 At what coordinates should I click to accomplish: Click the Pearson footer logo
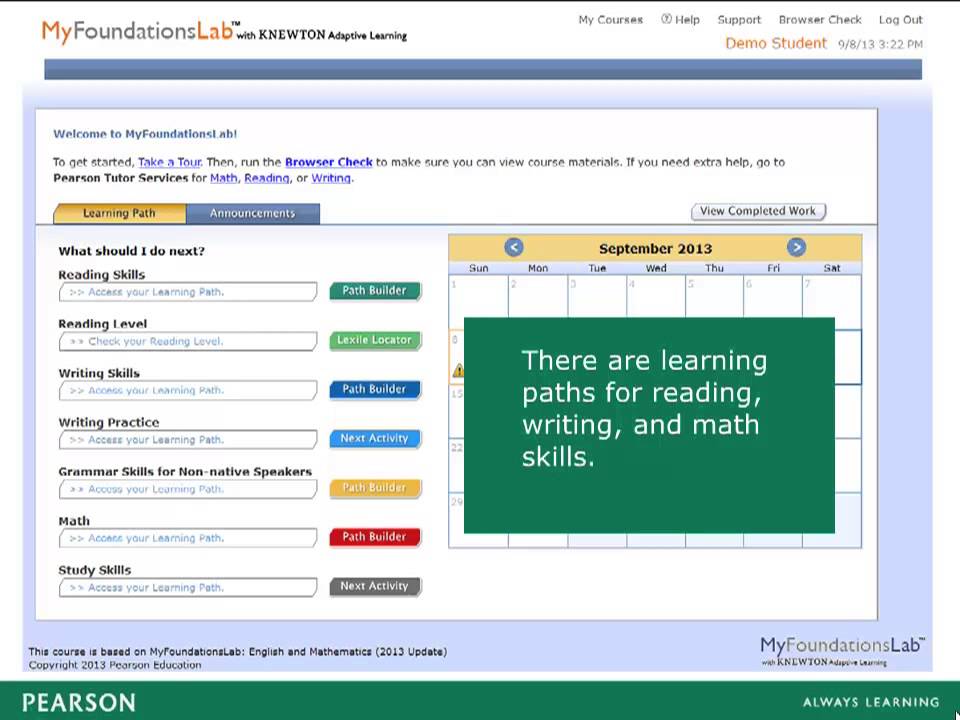pyautogui.click(x=79, y=702)
